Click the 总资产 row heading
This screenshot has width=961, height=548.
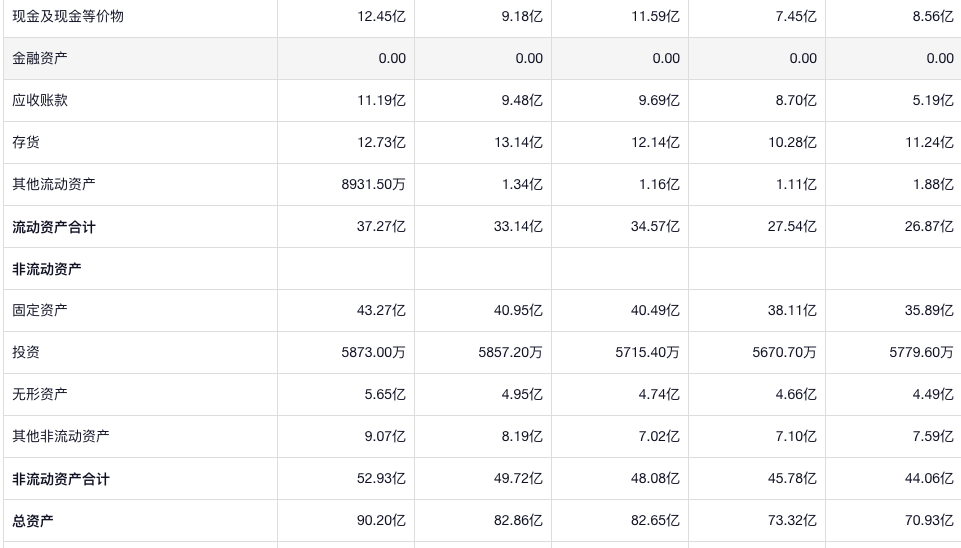pos(33,521)
